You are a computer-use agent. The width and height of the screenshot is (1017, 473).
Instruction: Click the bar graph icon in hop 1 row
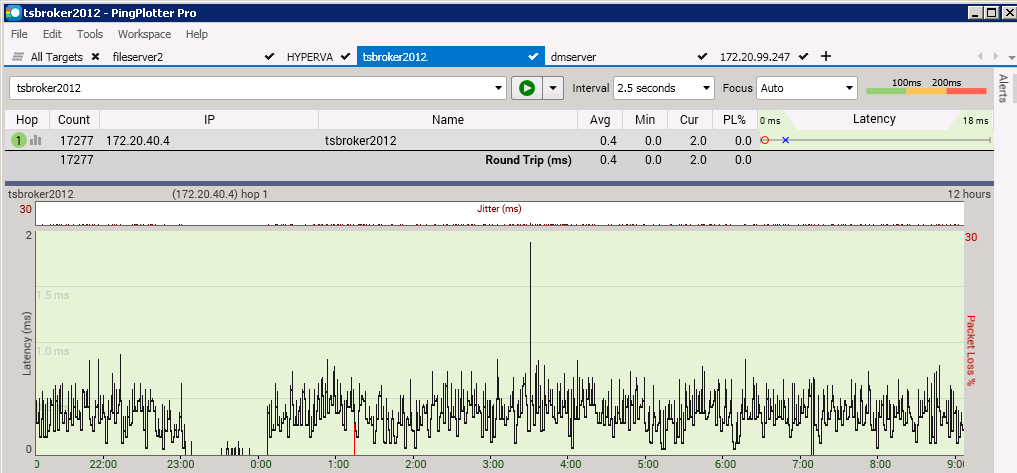36,140
